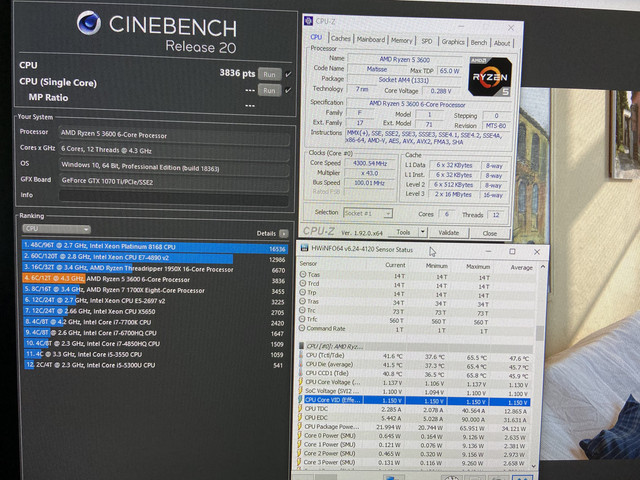Click the Close button in CPU-Z
The height and width of the screenshot is (480, 640).
coord(490,233)
